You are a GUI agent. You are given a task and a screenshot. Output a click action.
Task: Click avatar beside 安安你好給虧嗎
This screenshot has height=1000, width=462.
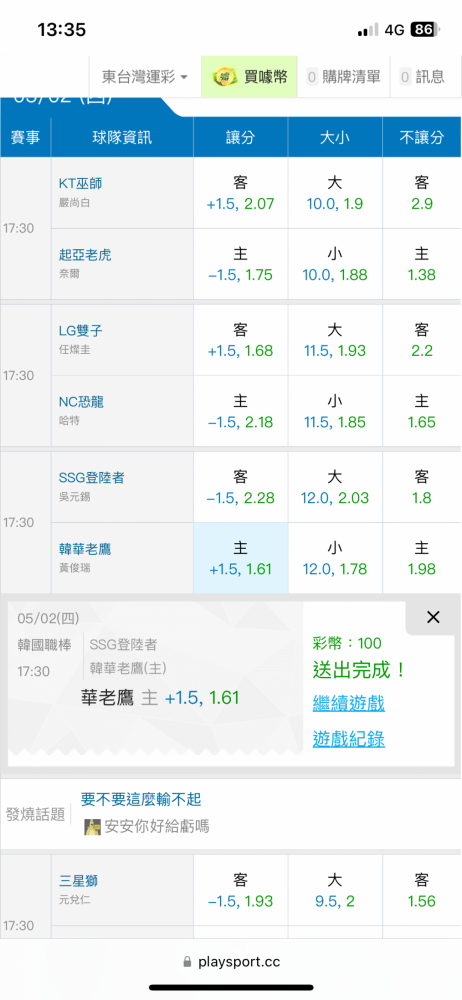coord(93,827)
